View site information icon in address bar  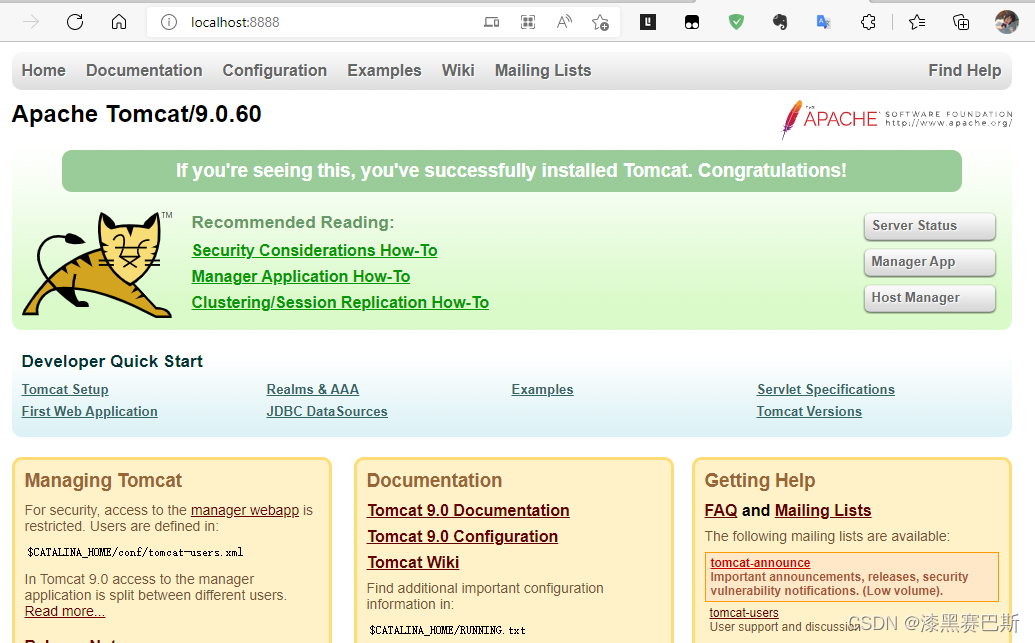tap(169, 22)
